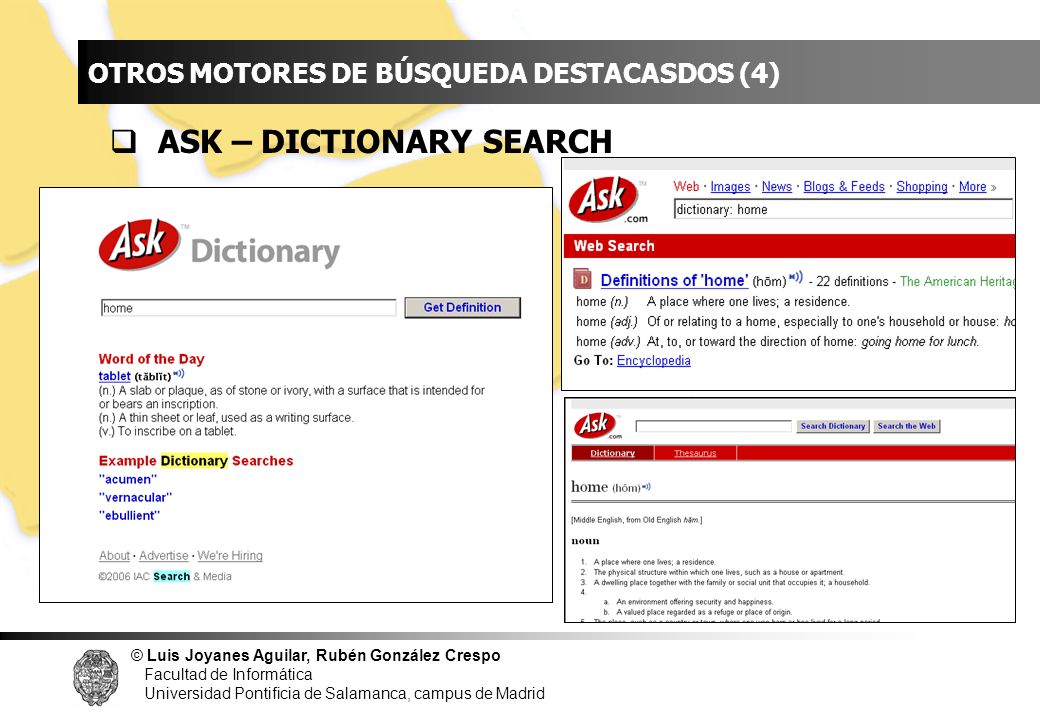Open the Advertise link
Image resolution: width=1040 pixels, height=720 pixels.
coord(164,556)
